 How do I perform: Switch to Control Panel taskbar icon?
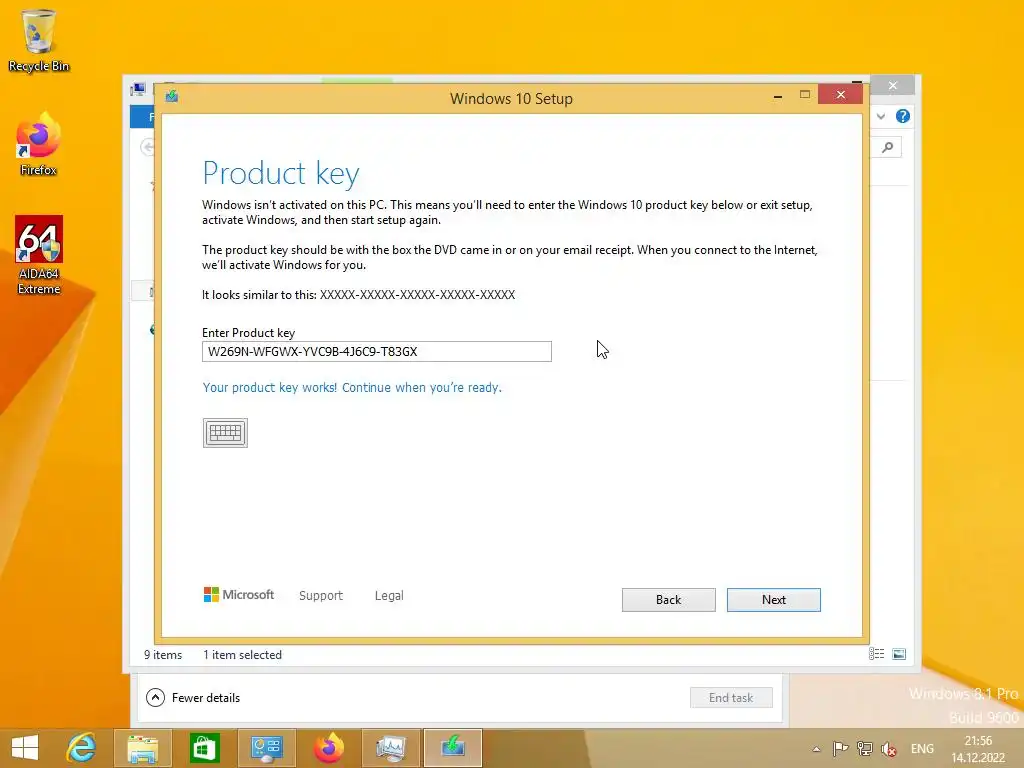click(x=266, y=748)
